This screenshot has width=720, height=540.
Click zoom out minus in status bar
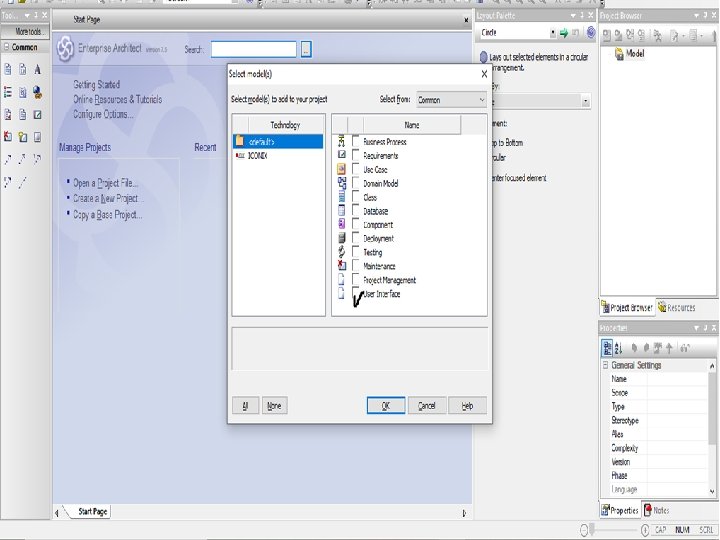point(584,530)
